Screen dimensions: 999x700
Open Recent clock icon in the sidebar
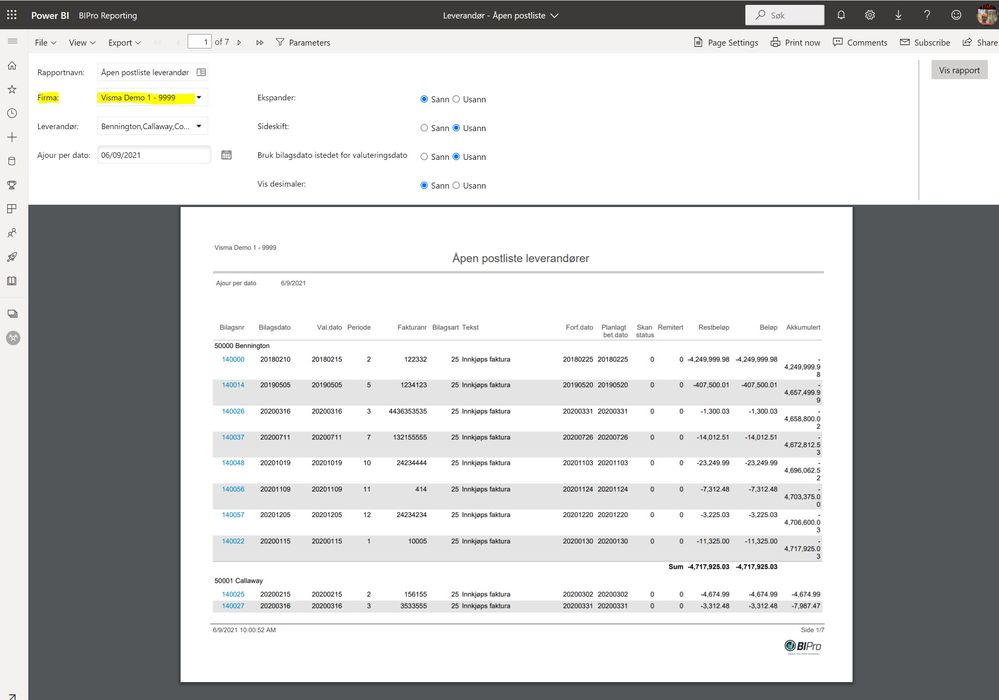[x=12, y=113]
